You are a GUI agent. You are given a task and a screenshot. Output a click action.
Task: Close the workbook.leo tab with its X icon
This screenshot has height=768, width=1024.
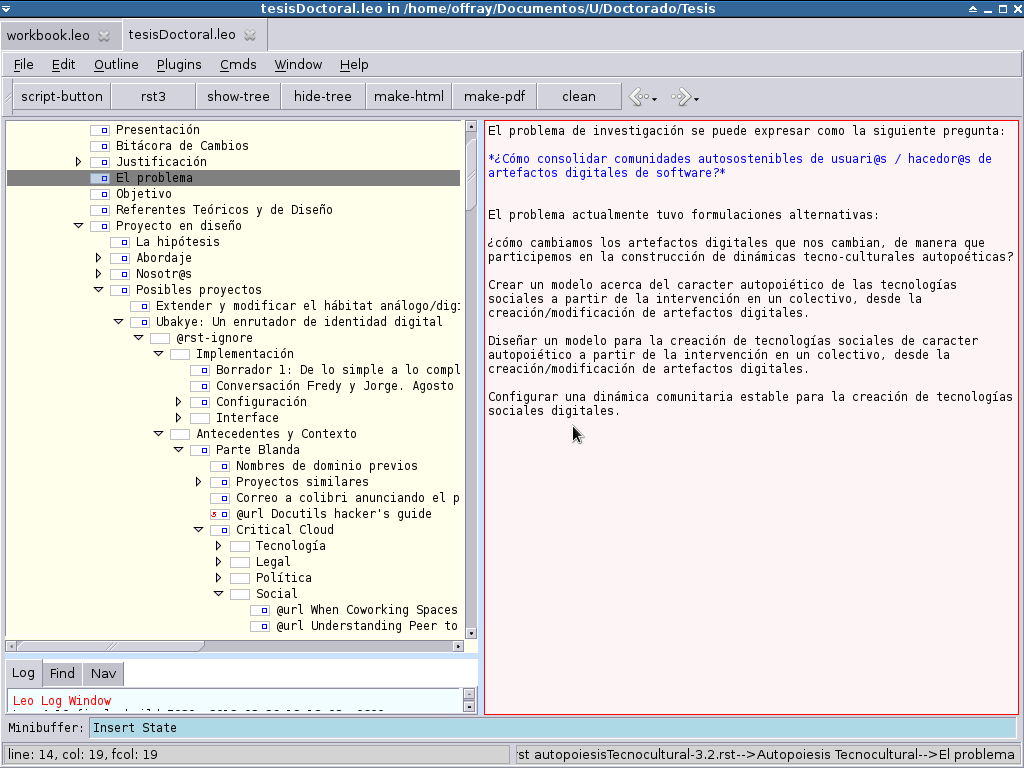coord(104,36)
